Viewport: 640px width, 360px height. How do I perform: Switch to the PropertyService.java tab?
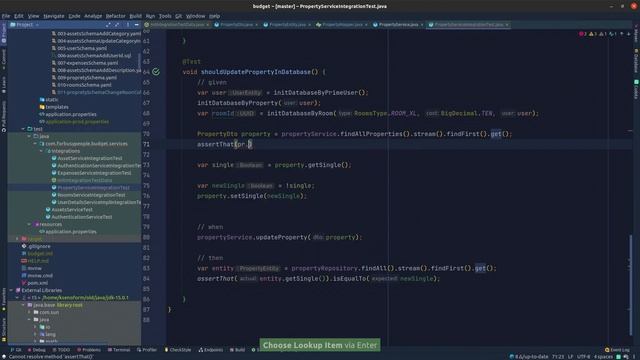pyautogui.click(x=398, y=24)
